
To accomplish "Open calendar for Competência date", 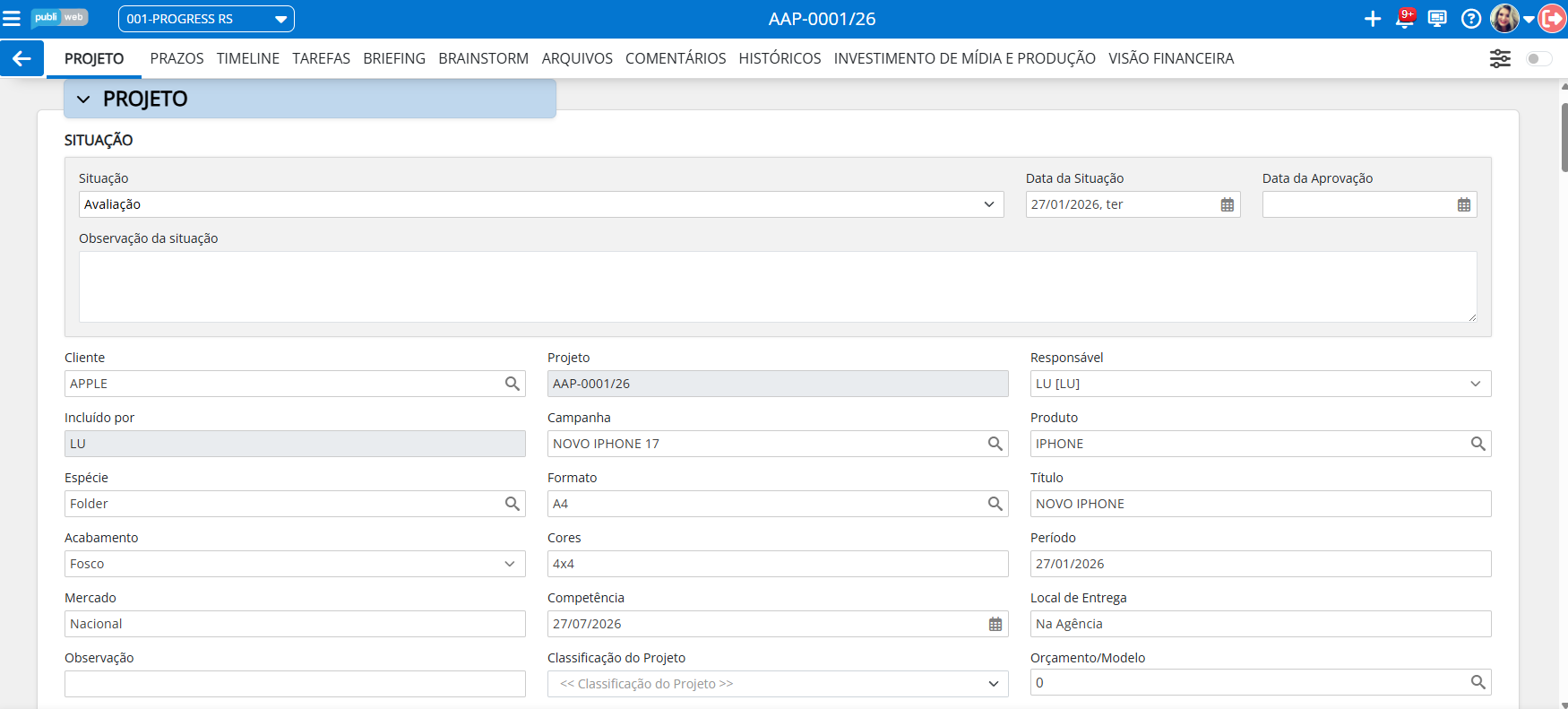I will (995, 624).
